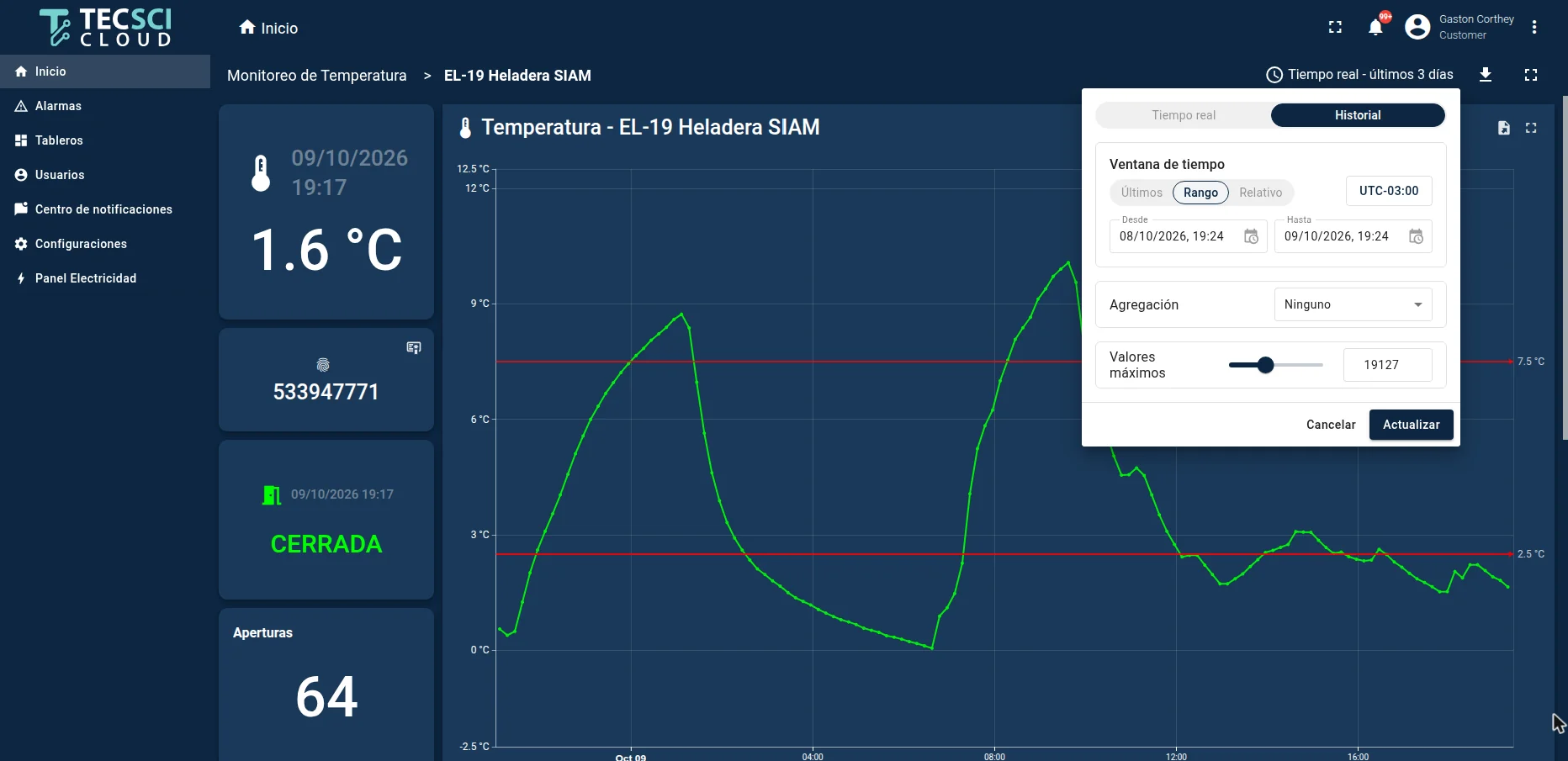
Task: Select the Rango time window option
Action: 1200,193
